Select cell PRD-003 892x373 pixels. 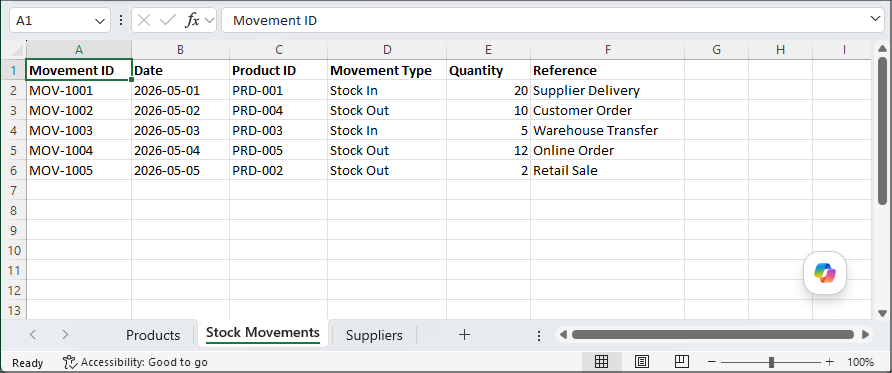279,130
